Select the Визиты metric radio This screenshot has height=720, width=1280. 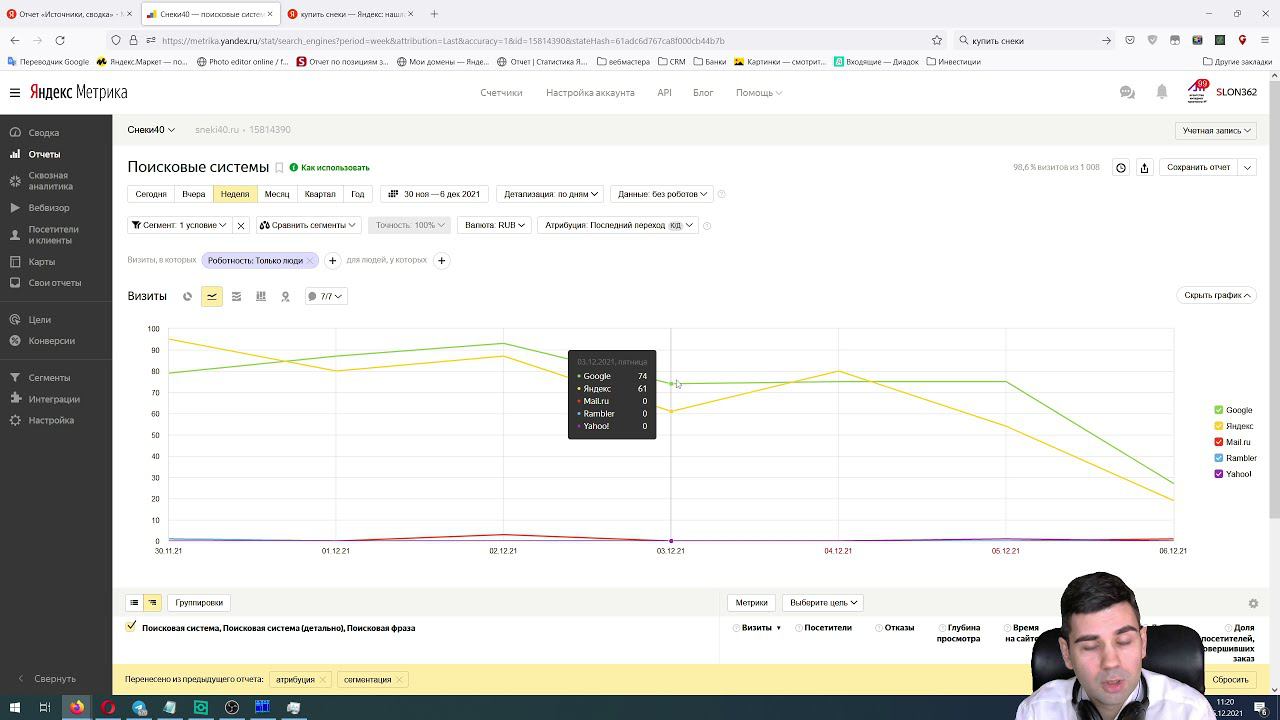tap(736, 628)
